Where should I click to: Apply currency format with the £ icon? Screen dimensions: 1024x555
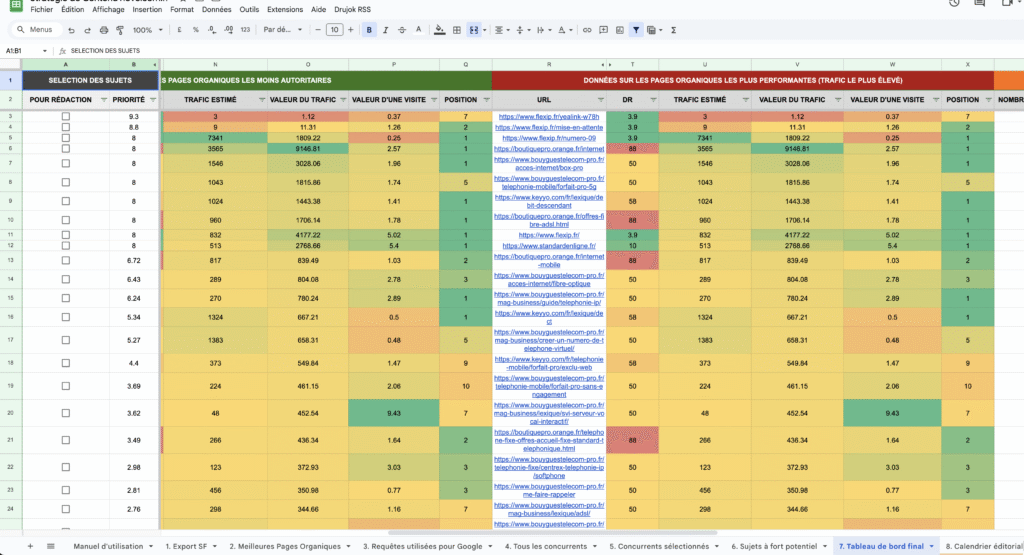pyautogui.click(x=180, y=30)
